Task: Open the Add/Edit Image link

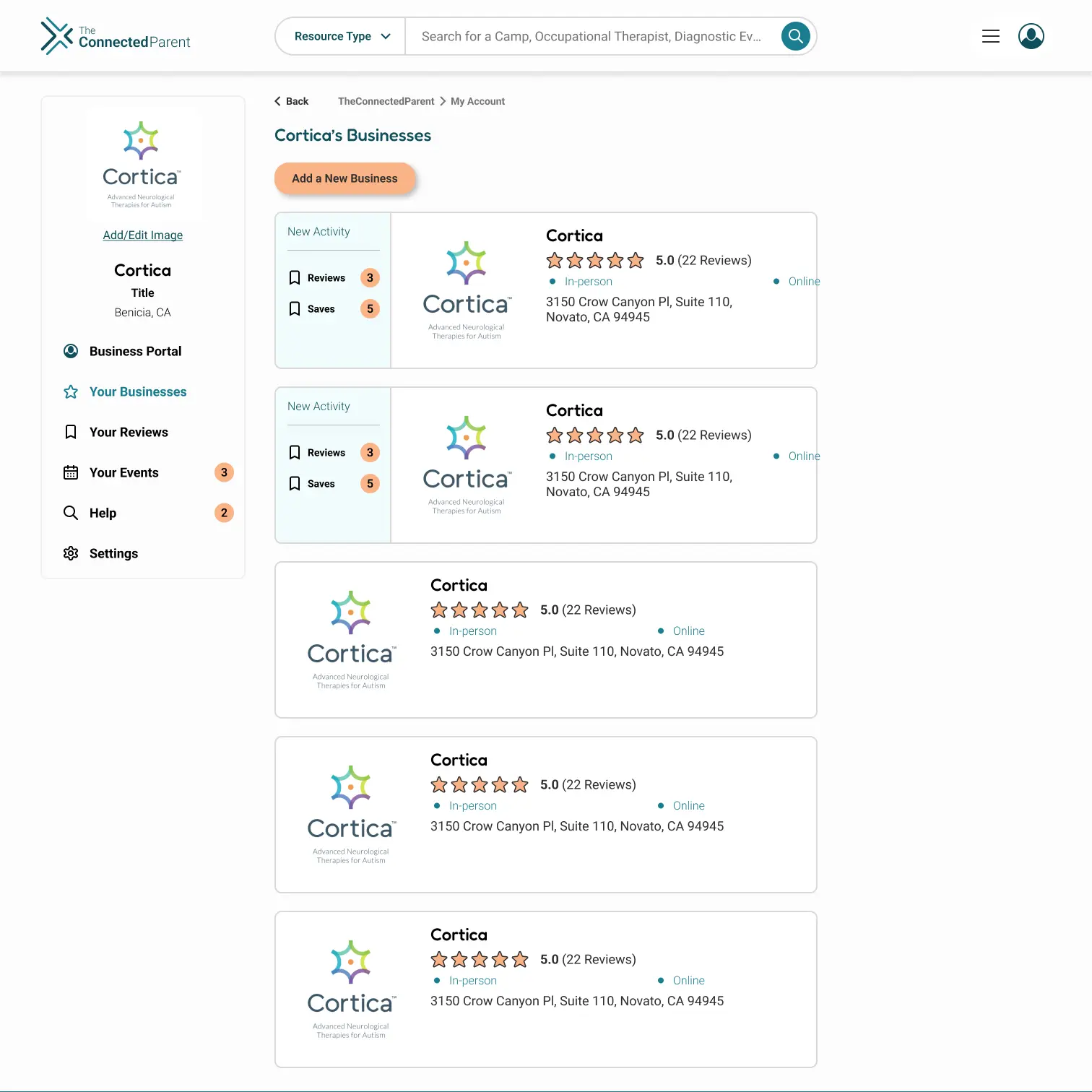Action: point(142,235)
